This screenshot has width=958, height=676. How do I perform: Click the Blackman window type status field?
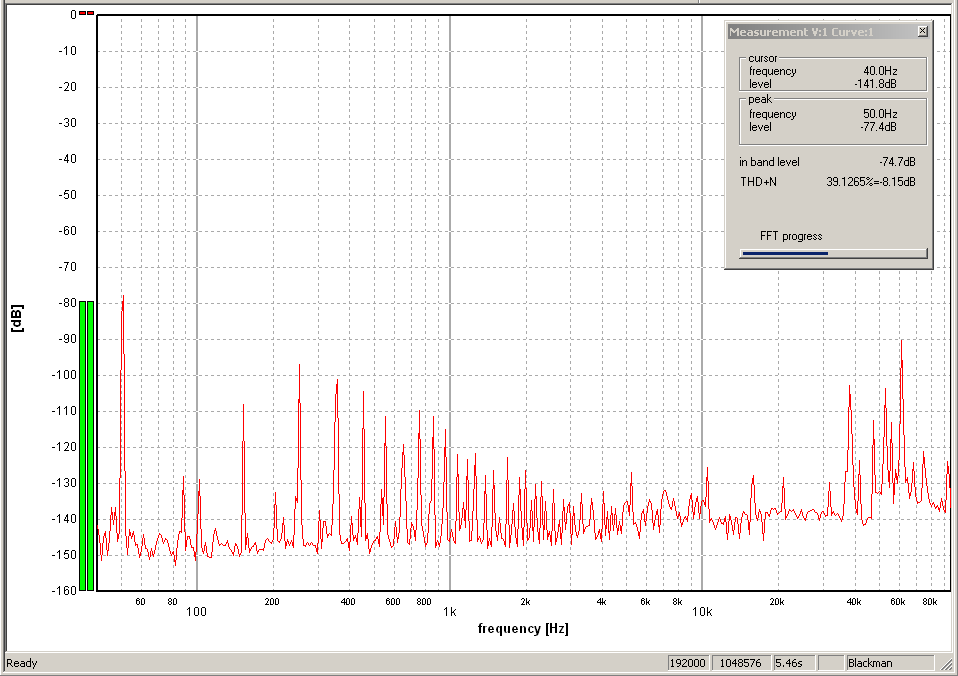pyautogui.click(x=888, y=663)
